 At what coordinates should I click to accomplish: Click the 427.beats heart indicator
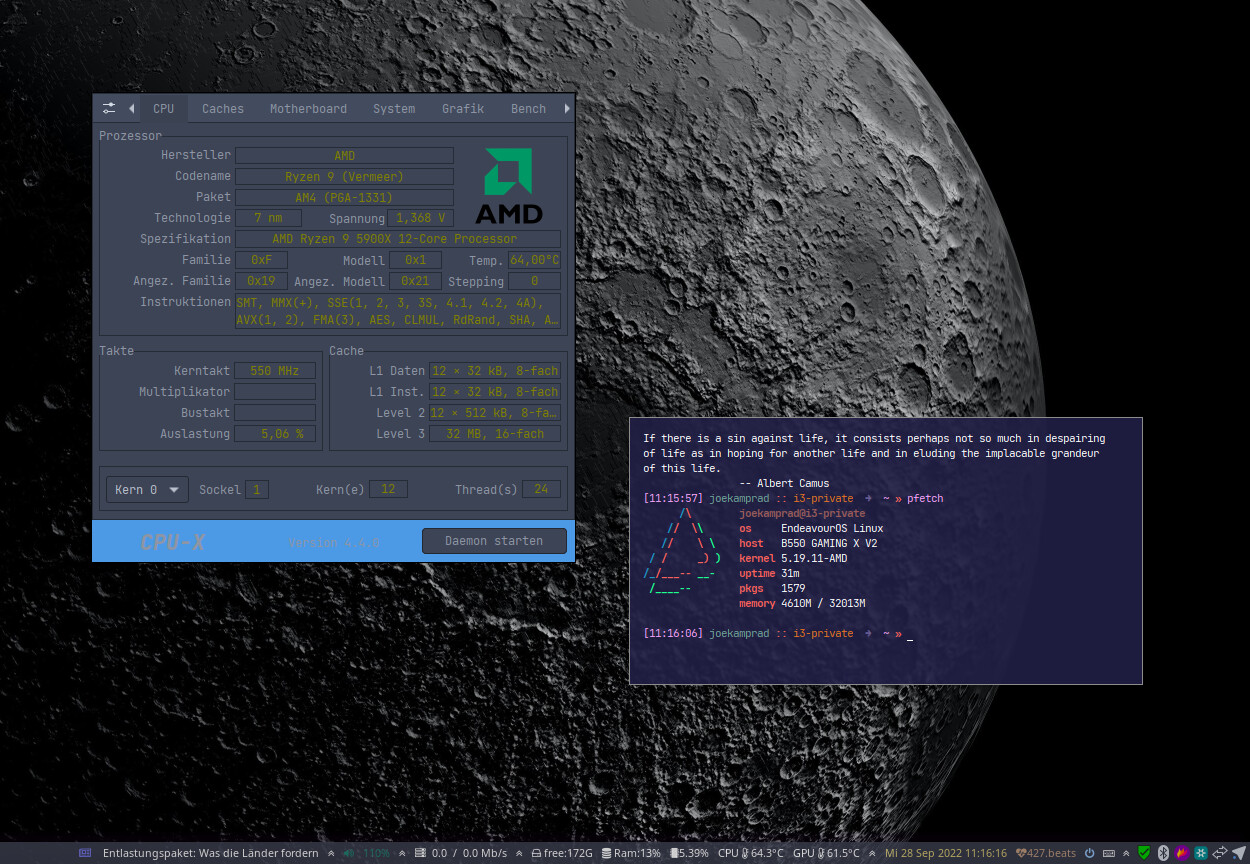[1046, 853]
